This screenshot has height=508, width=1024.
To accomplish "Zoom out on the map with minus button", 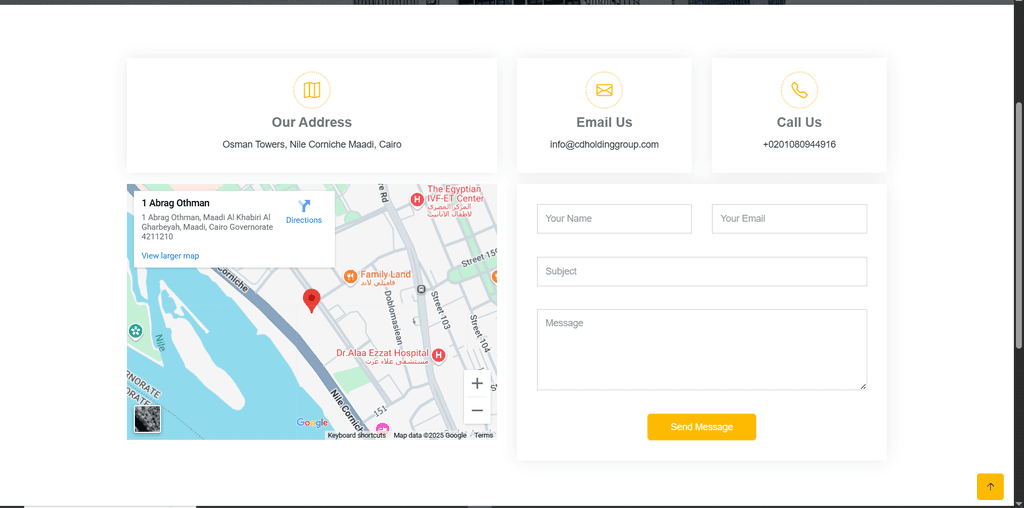I will click(x=477, y=410).
